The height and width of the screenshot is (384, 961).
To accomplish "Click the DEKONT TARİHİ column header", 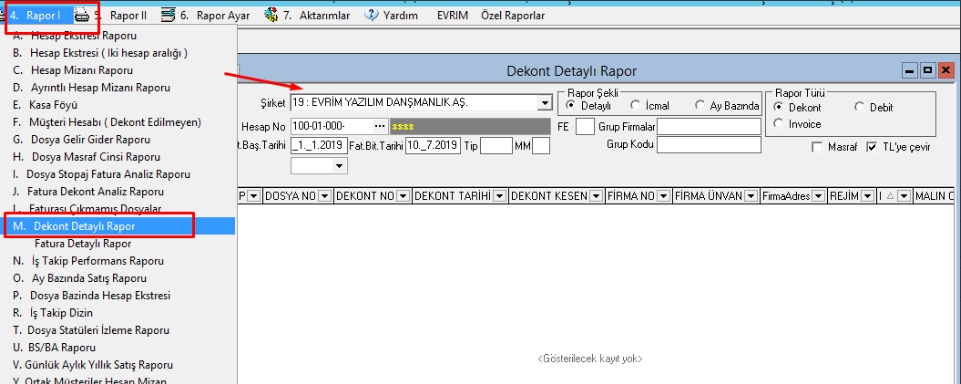I will [460, 196].
